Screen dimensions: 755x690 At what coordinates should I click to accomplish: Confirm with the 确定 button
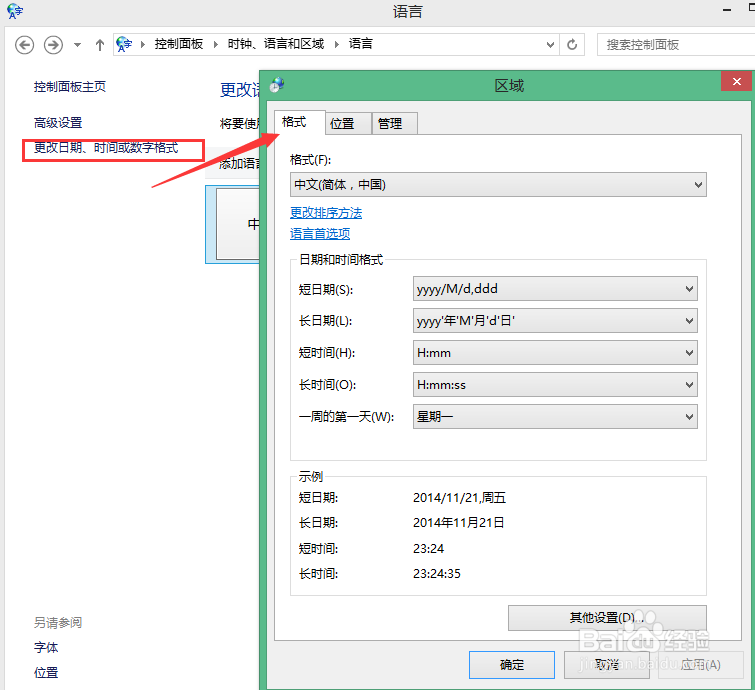pyautogui.click(x=512, y=665)
